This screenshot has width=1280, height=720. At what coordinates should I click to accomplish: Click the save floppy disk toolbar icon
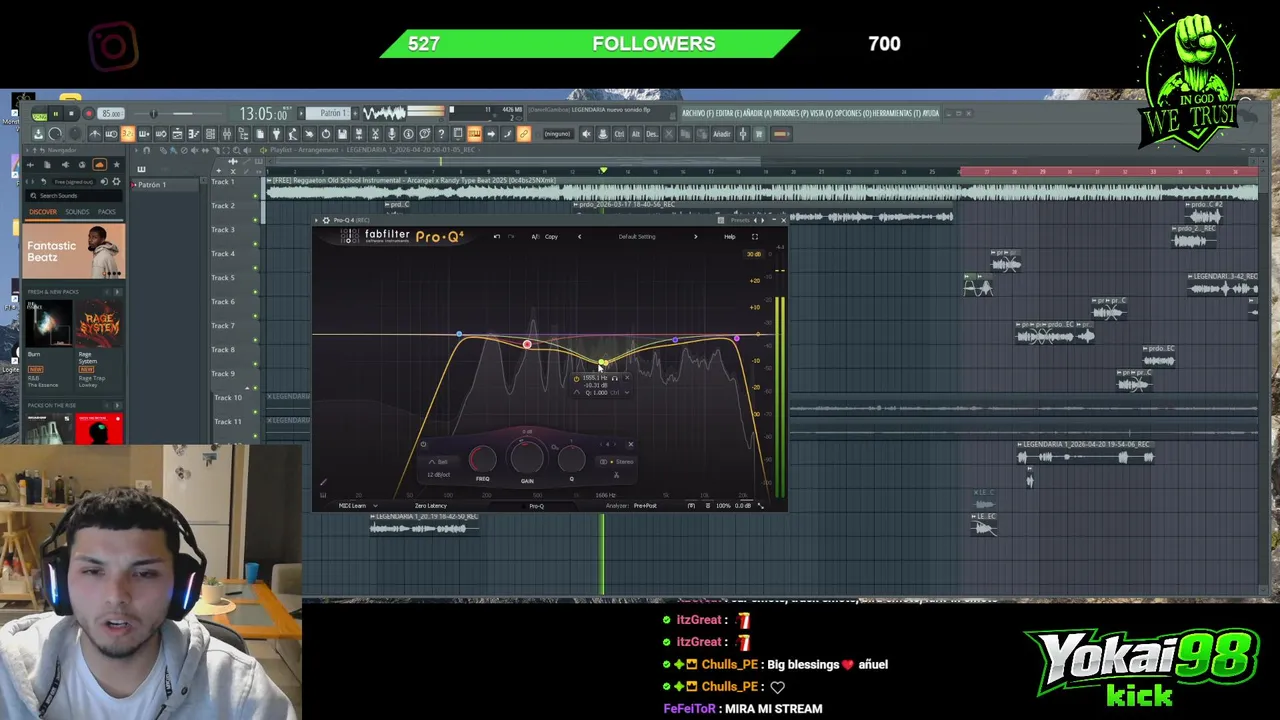[342, 134]
